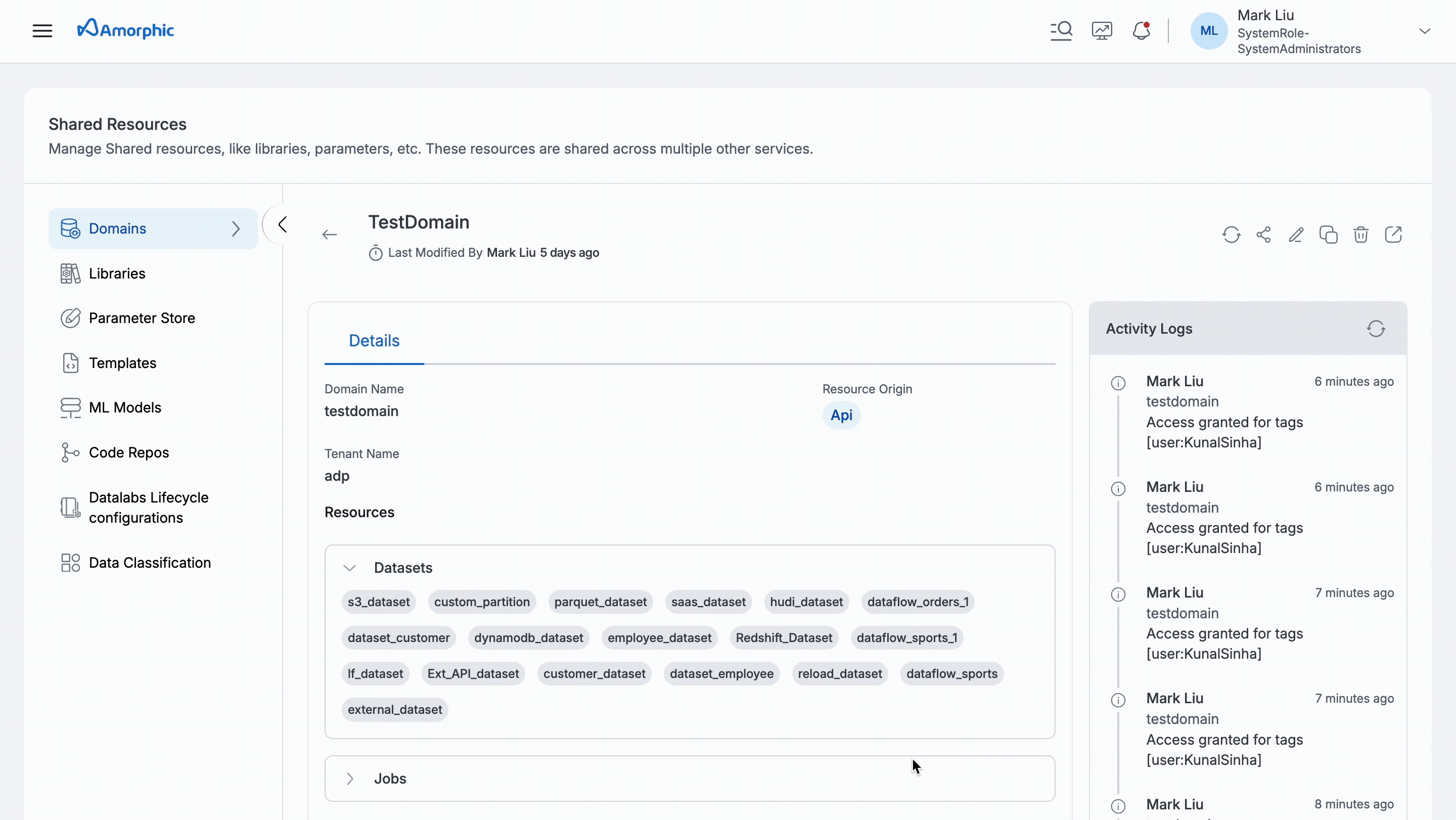The width and height of the screenshot is (1456, 820).
Task: Refresh the Activity Logs panel
Action: point(1376,328)
